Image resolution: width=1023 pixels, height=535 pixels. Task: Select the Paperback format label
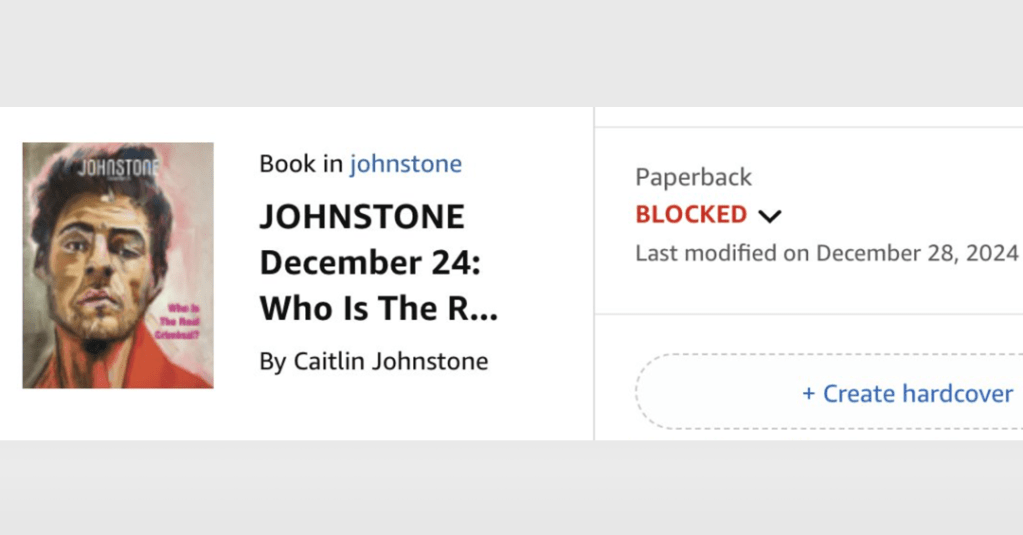693,177
